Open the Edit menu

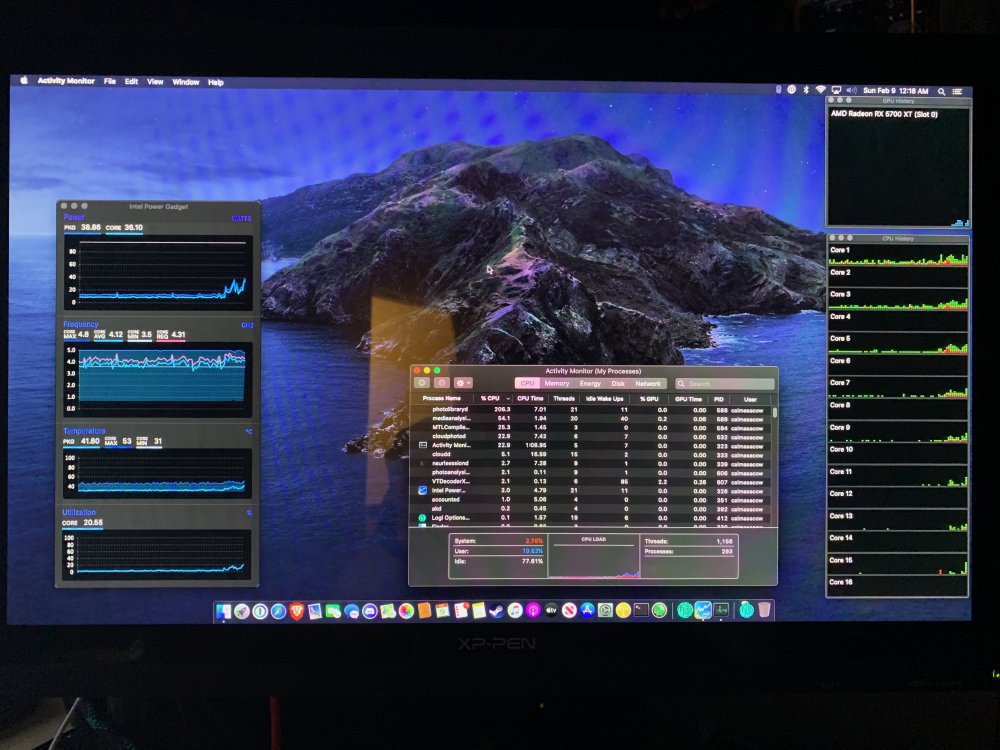pyautogui.click(x=131, y=82)
